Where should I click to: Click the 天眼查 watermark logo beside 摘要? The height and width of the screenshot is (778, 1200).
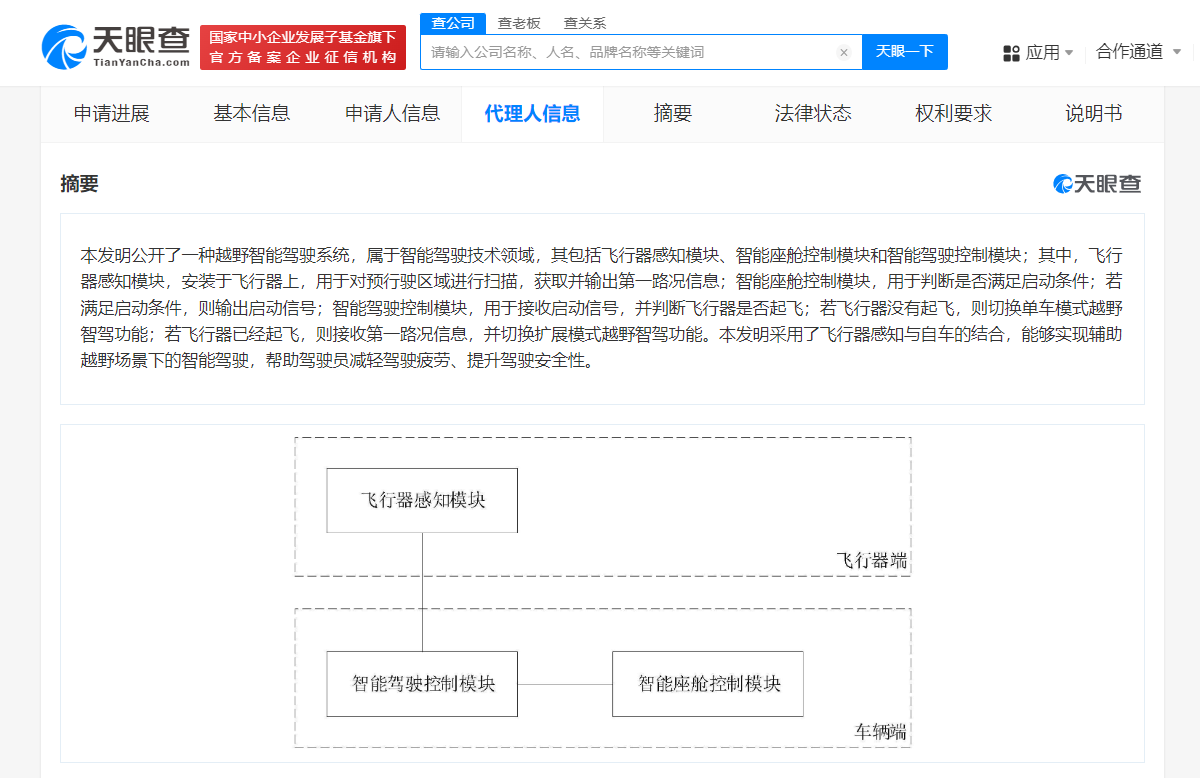[x=1097, y=184]
